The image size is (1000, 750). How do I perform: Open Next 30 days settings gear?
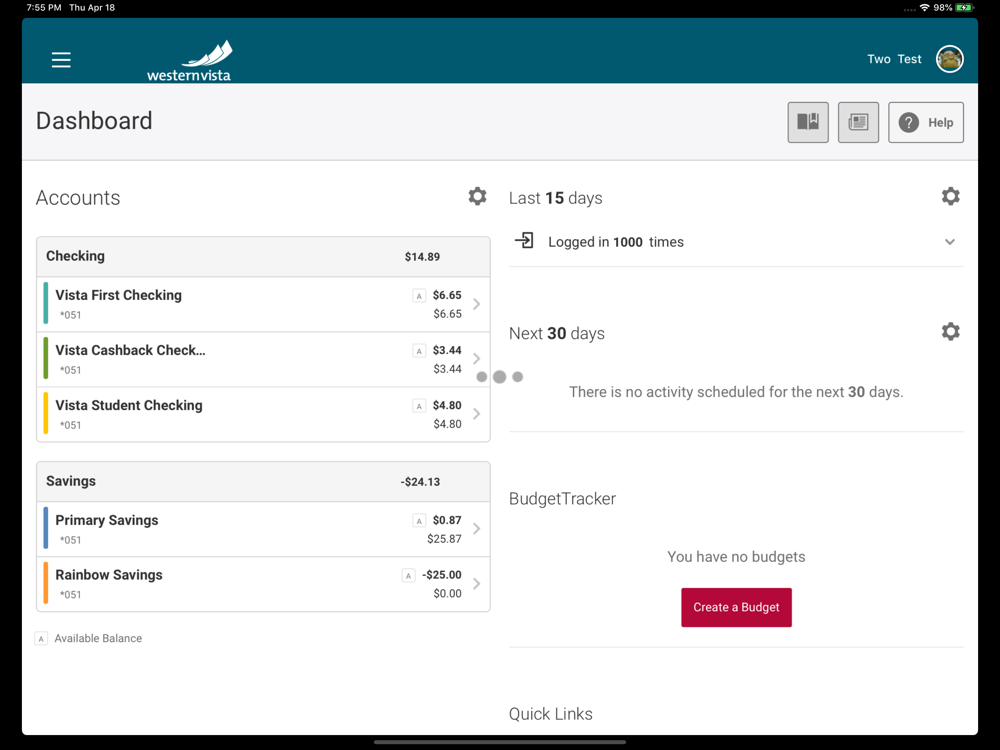pos(950,332)
